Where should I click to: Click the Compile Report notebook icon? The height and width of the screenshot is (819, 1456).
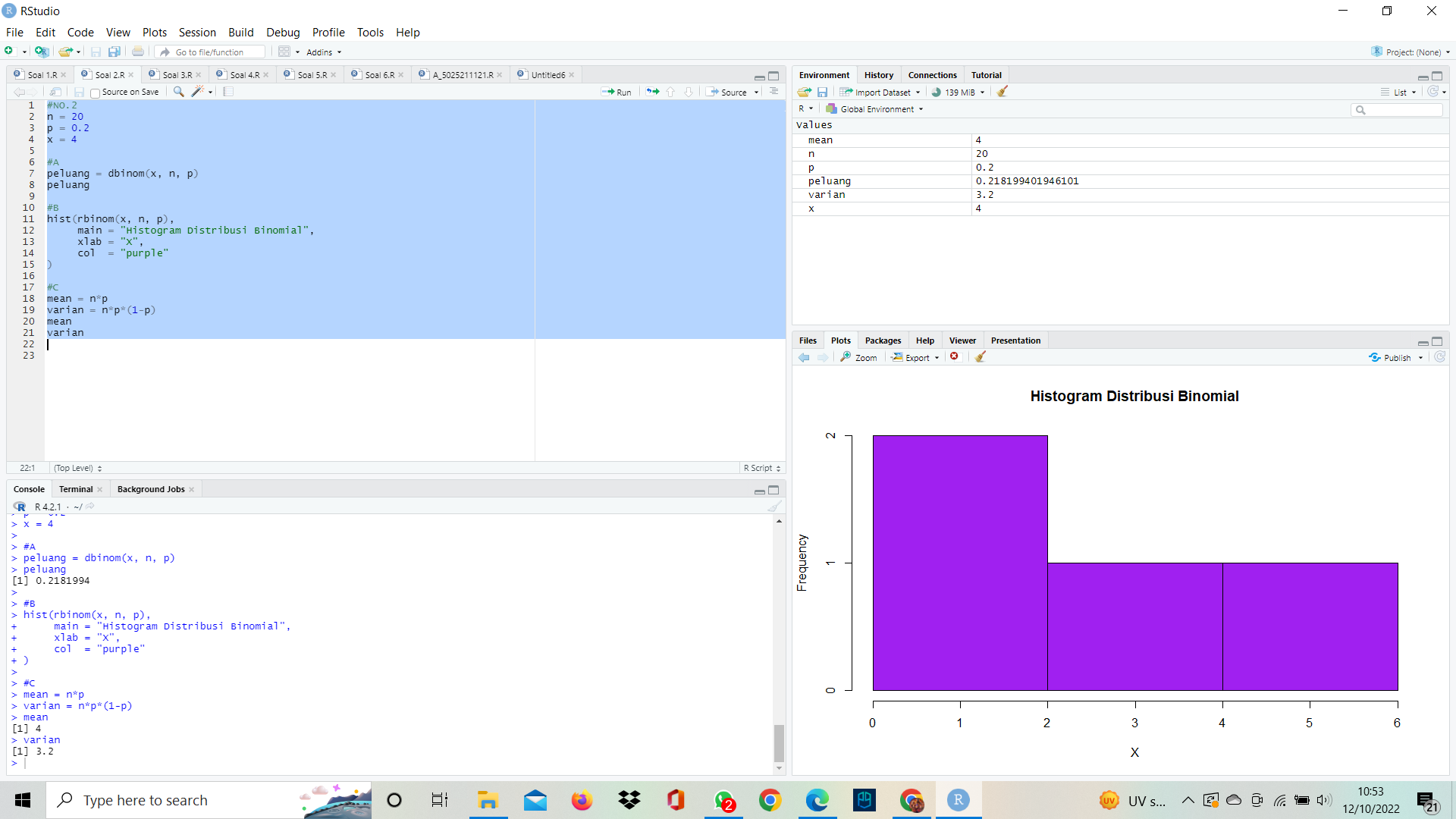click(228, 92)
